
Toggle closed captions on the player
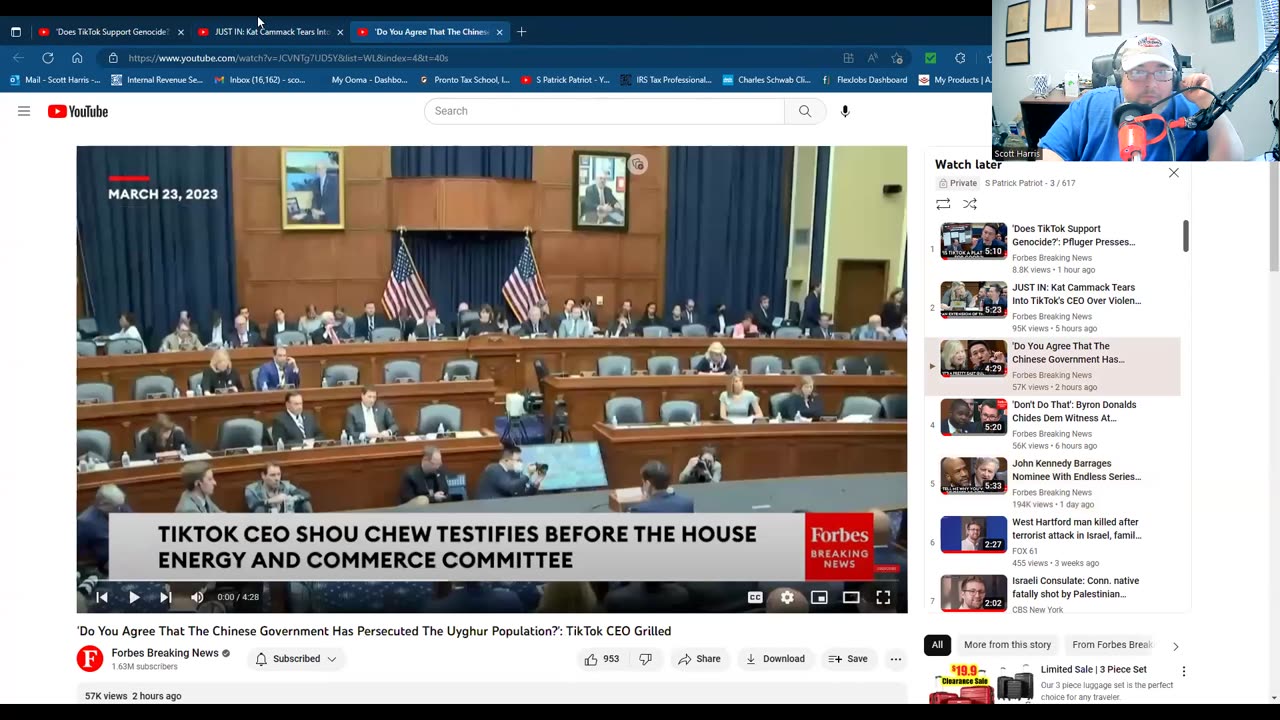click(755, 597)
